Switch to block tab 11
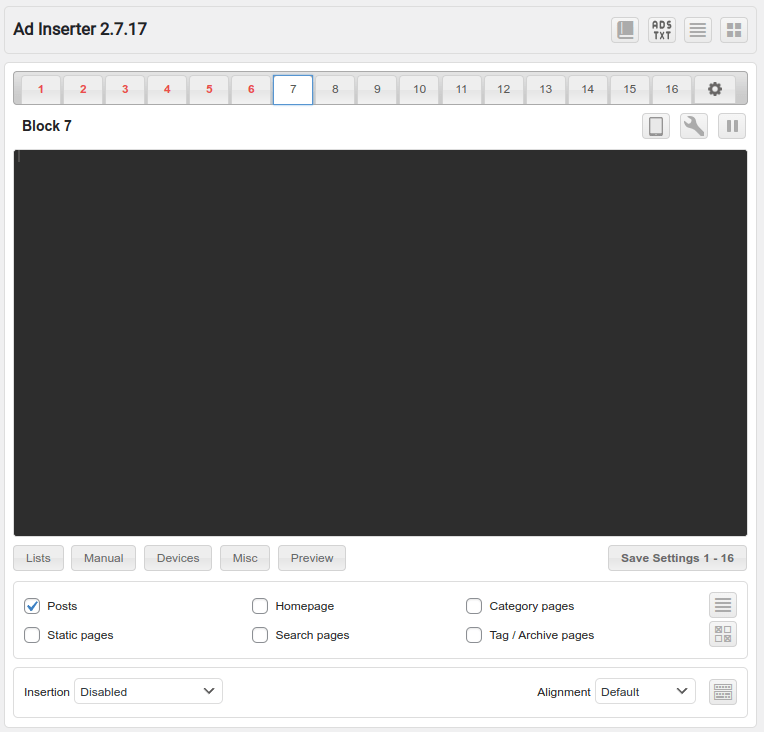Viewport: 764px width, 732px height. tap(461, 90)
